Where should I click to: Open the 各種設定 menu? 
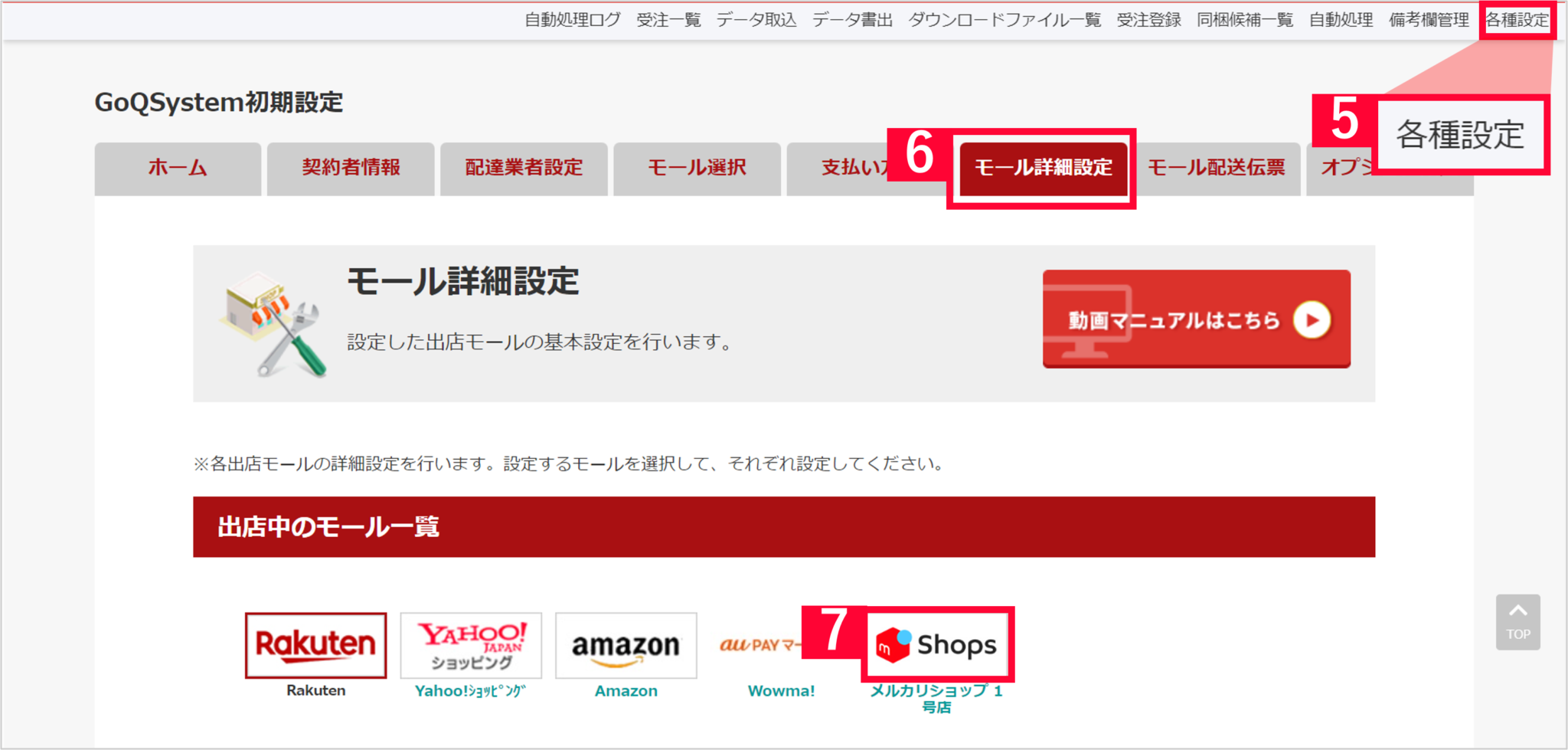(1518, 20)
